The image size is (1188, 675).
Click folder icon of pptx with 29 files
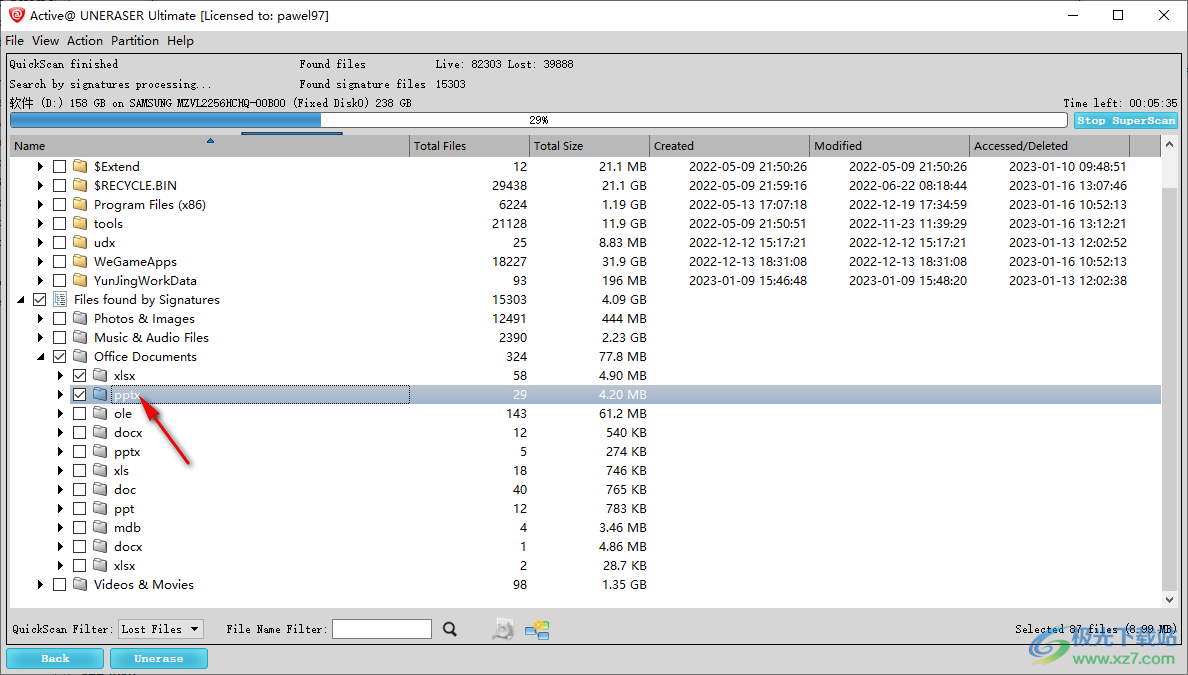pyautogui.click(x=100, y=394)
